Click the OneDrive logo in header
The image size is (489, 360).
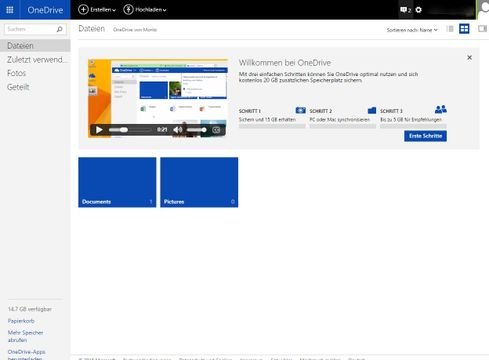(45, 10)
